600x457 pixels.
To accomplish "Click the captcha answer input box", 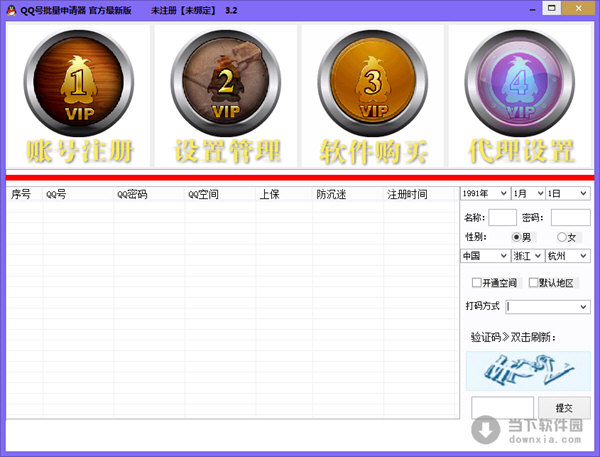I will [502, 408].
